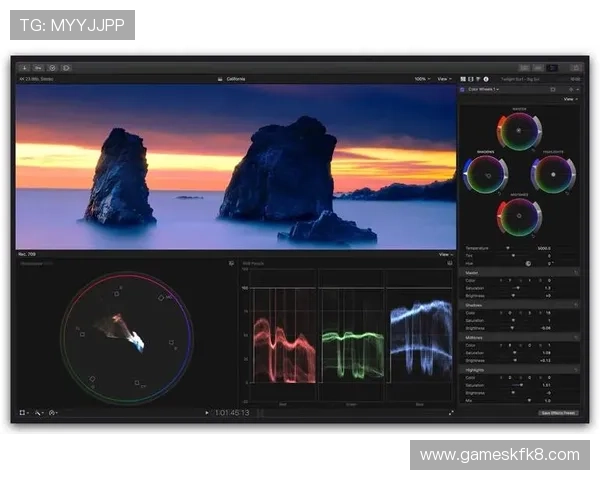Image resolution: width=600 pixels, height=480 pixels.
Task: Click the Temperature slider
Action: (508, 248)
